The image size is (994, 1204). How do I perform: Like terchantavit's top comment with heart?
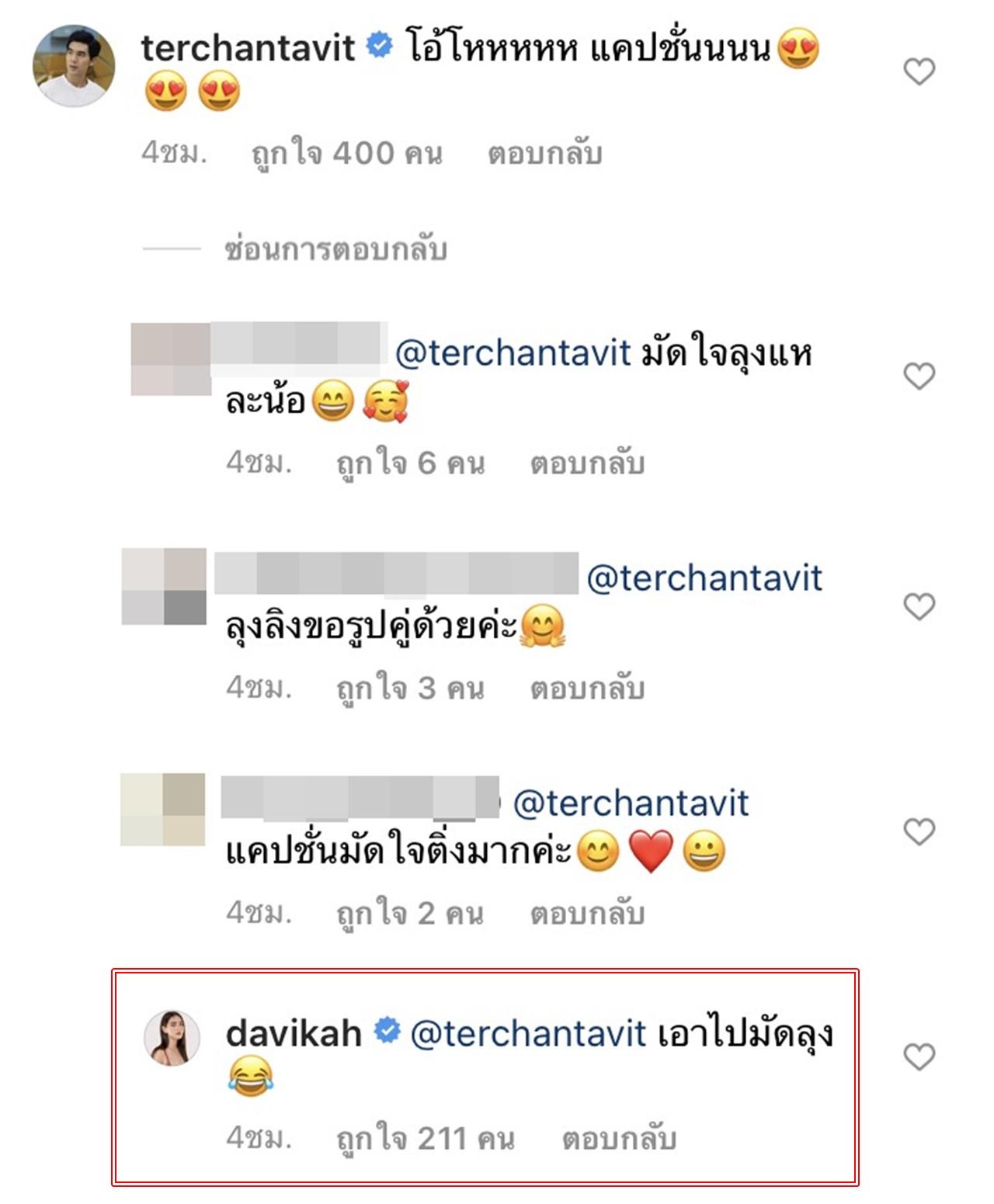(919, 72)
